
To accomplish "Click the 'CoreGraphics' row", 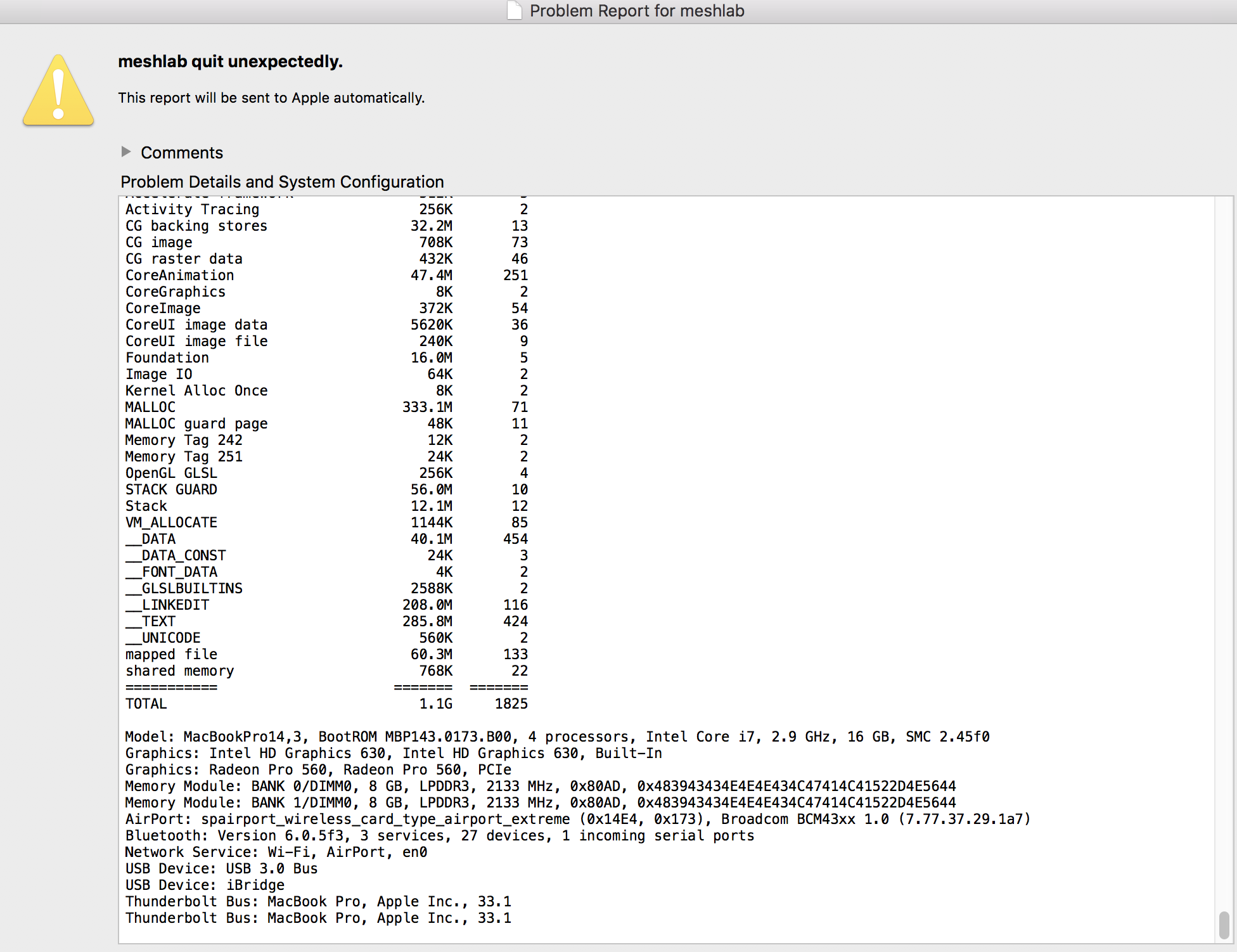I will [x=326, y=292].
